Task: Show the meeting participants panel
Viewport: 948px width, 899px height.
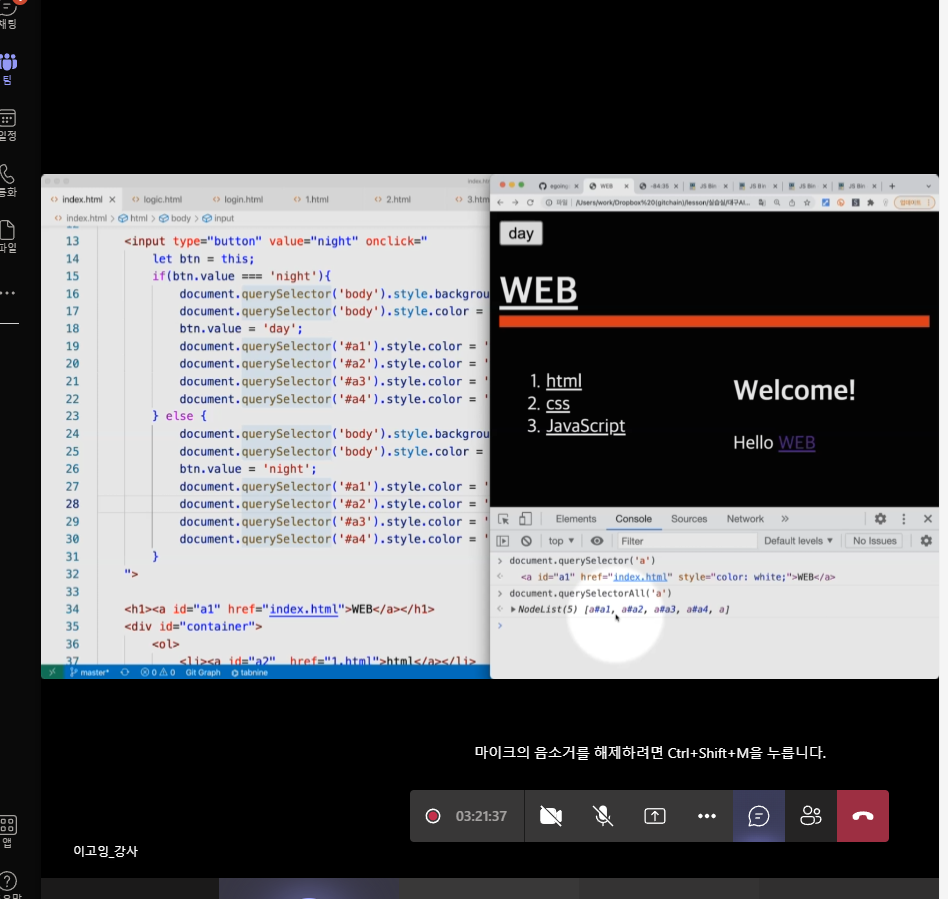Action: pos(811,816)
